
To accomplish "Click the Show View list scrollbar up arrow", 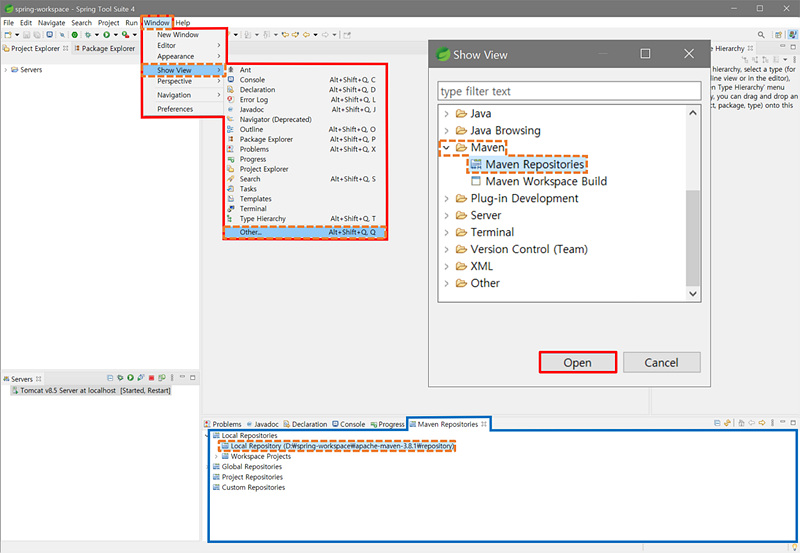I will tap(693, 113).
